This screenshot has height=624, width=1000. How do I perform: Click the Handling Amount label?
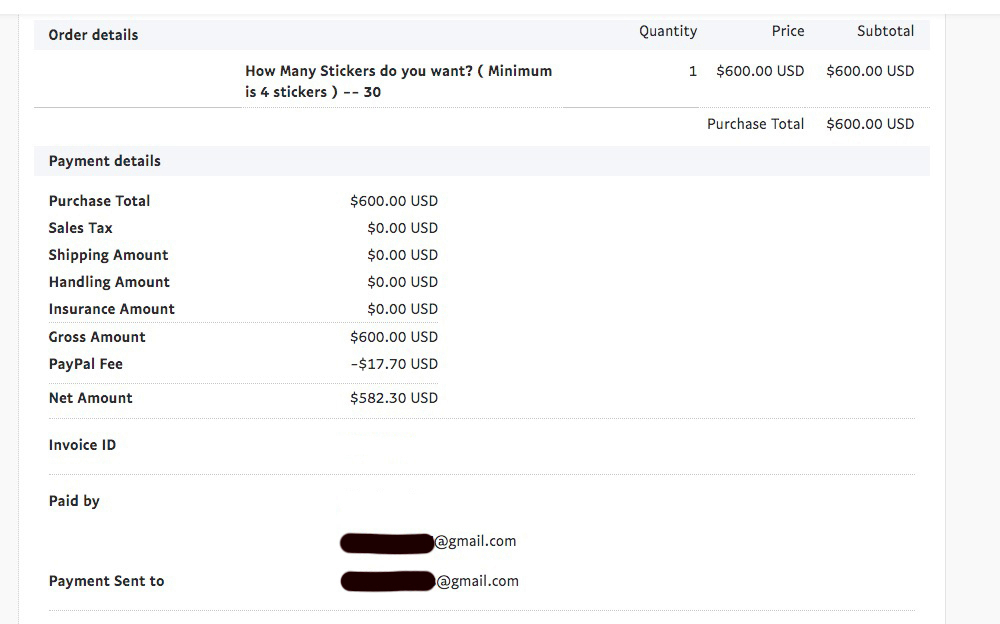109,282
